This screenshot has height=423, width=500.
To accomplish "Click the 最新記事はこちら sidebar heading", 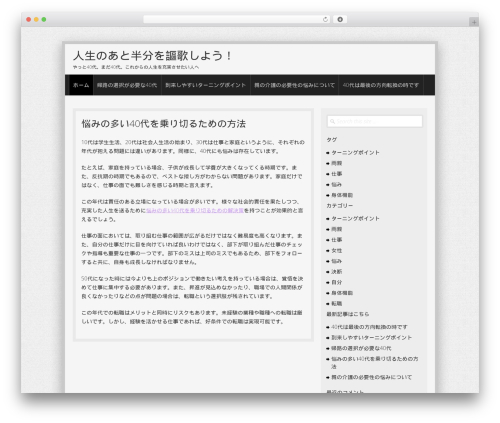I will [348, 314].
